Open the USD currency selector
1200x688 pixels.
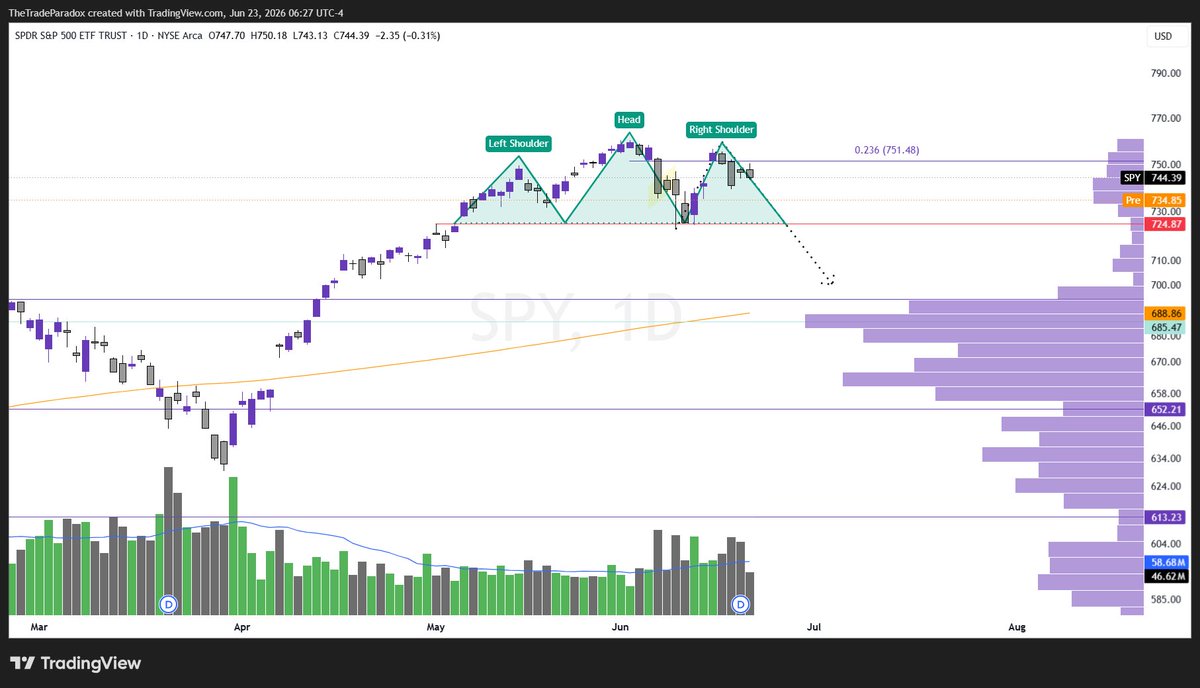click(x=1162, y=37)
